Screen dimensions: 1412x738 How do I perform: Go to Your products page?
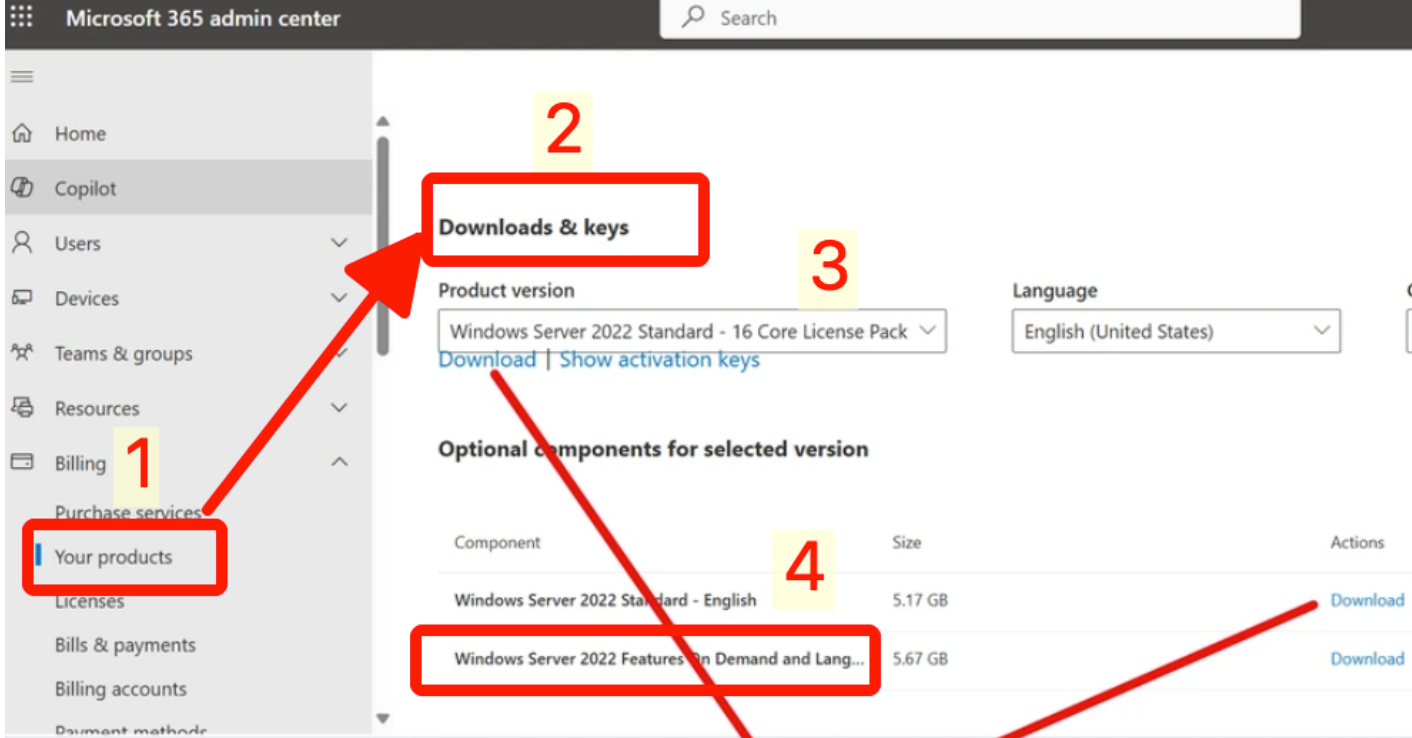tap(113, 557)
